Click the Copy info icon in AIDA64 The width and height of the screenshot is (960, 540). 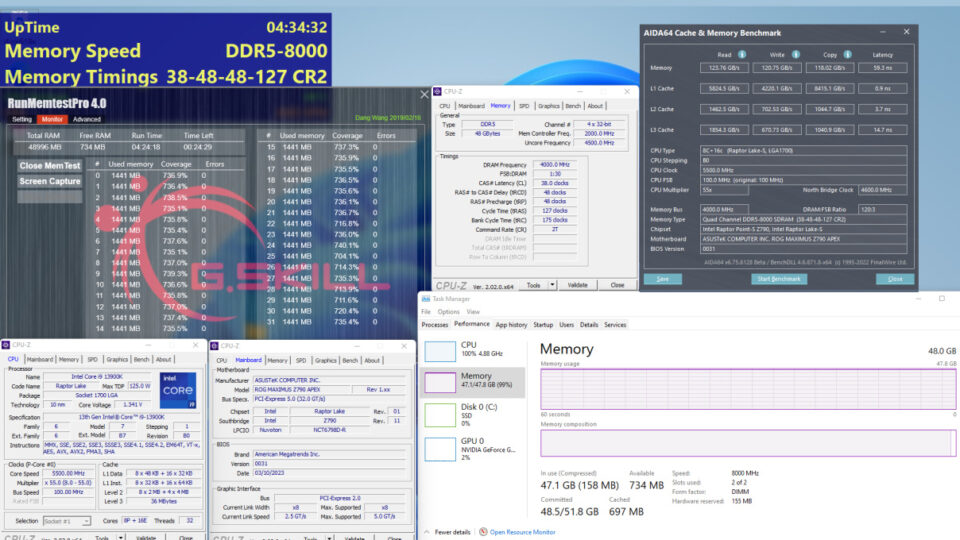pyautogui.click(x=848, y=55)
